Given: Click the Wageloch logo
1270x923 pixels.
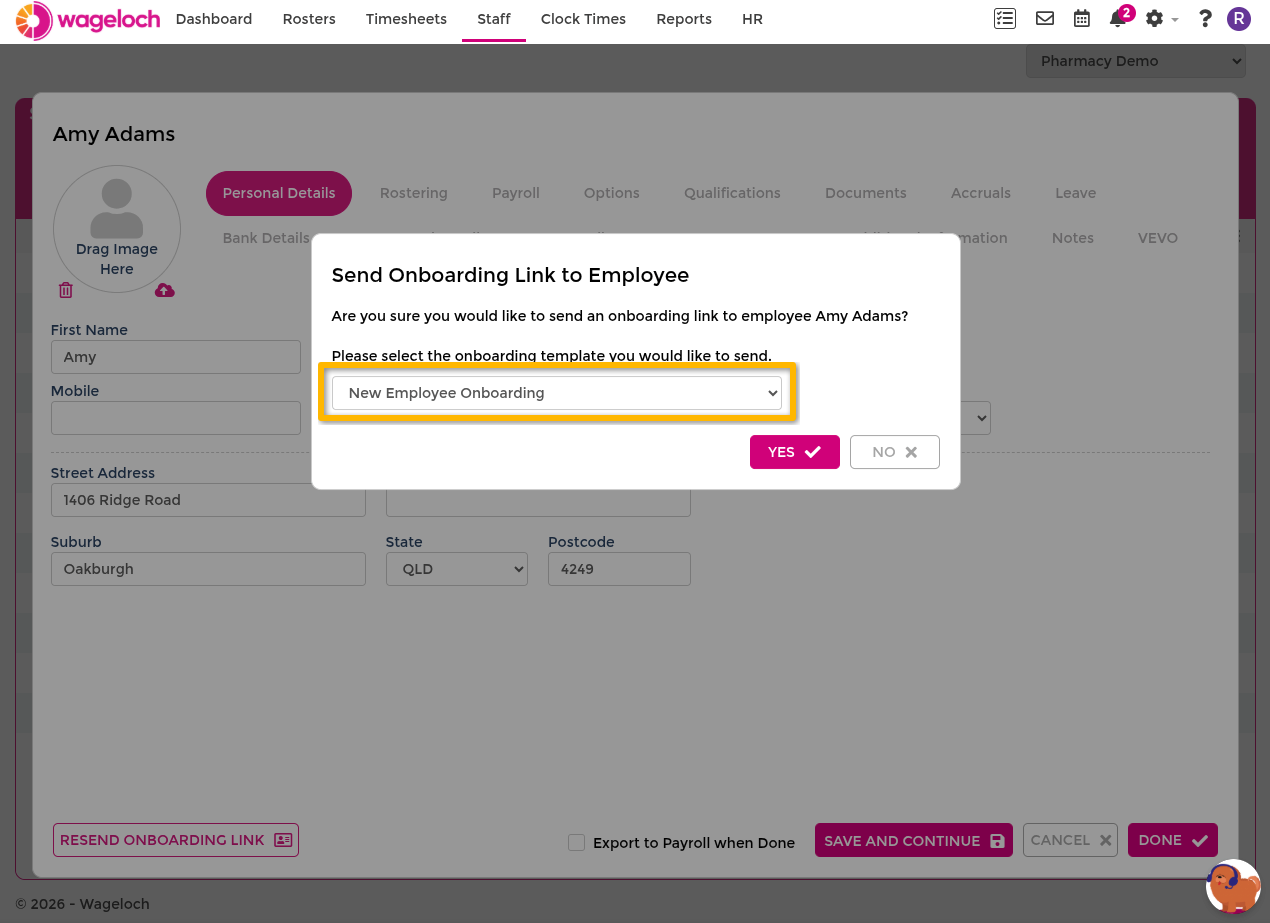Looking at the screenshot, I should pos(88,20).
